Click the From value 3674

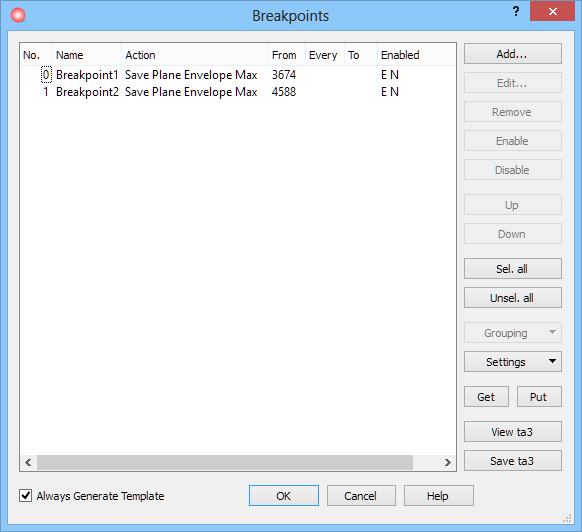click(284, 75)
